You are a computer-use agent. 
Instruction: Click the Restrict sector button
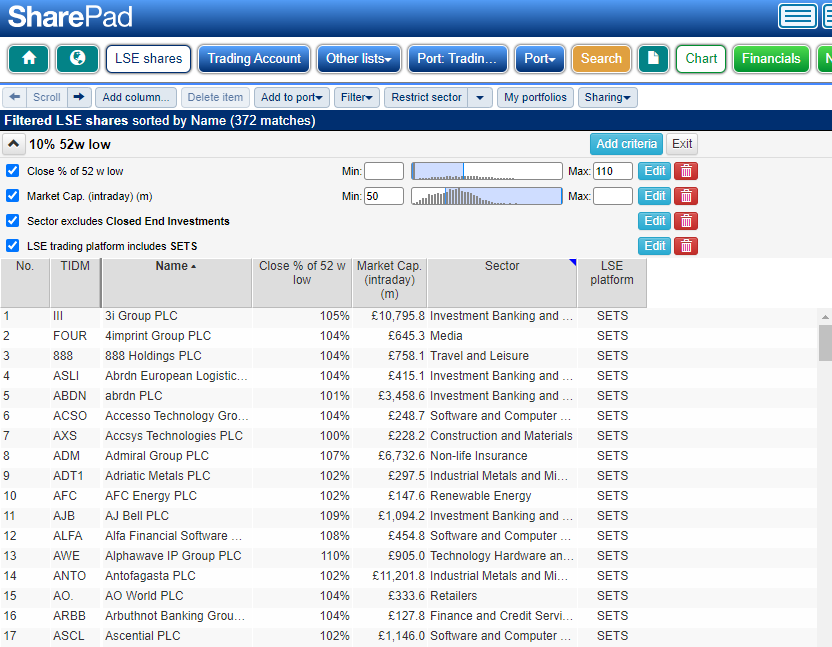[x=427, y=97]
